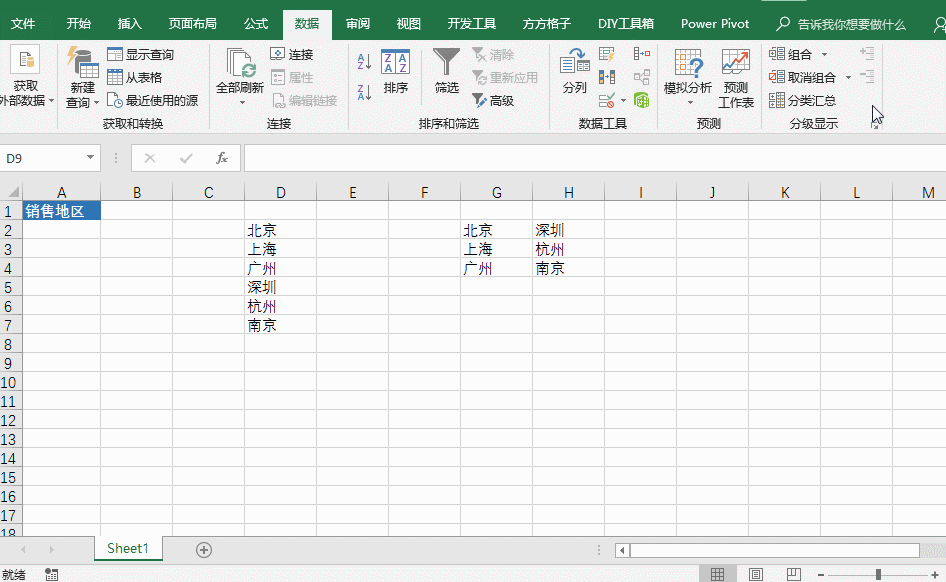The height and width of the screenshot is (582, 946).
Task: Switch to Page Layout view in status bar
Action: (755, 574)
